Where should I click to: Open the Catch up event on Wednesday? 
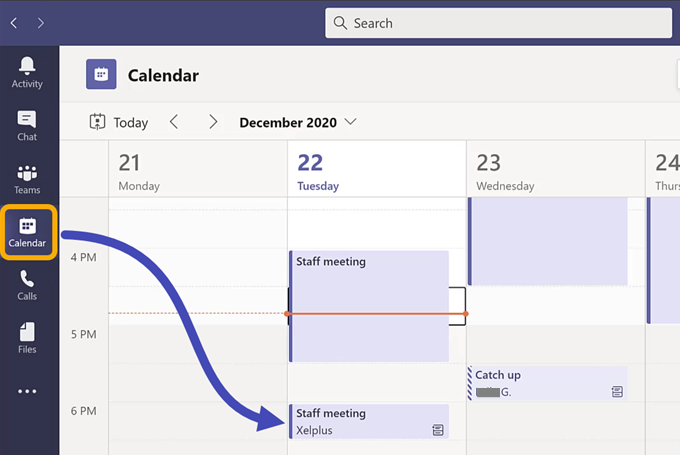[548, 383]
